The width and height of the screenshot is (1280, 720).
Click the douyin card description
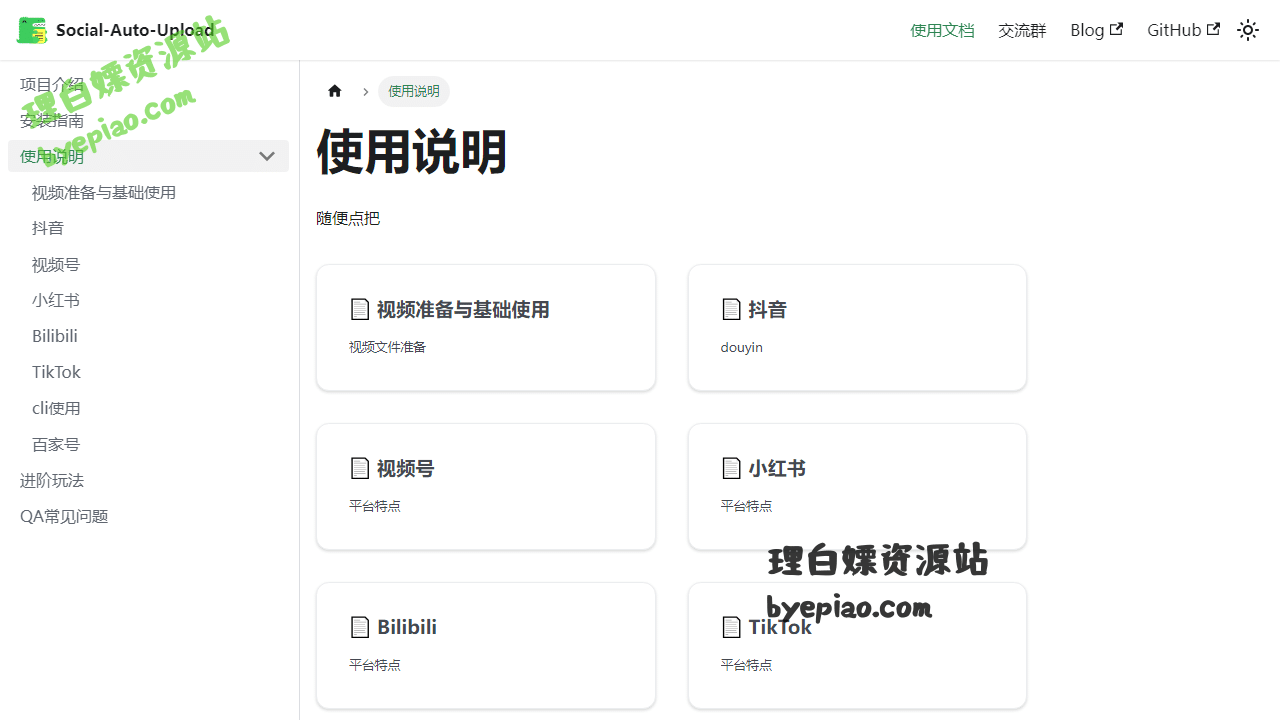coord(742,347)
